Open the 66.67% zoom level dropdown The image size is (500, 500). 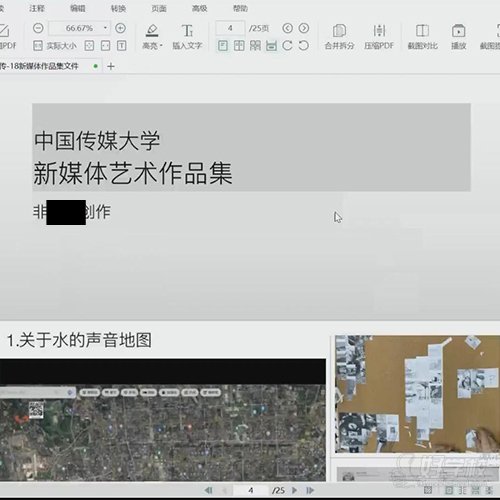click(x=105, y=28)
